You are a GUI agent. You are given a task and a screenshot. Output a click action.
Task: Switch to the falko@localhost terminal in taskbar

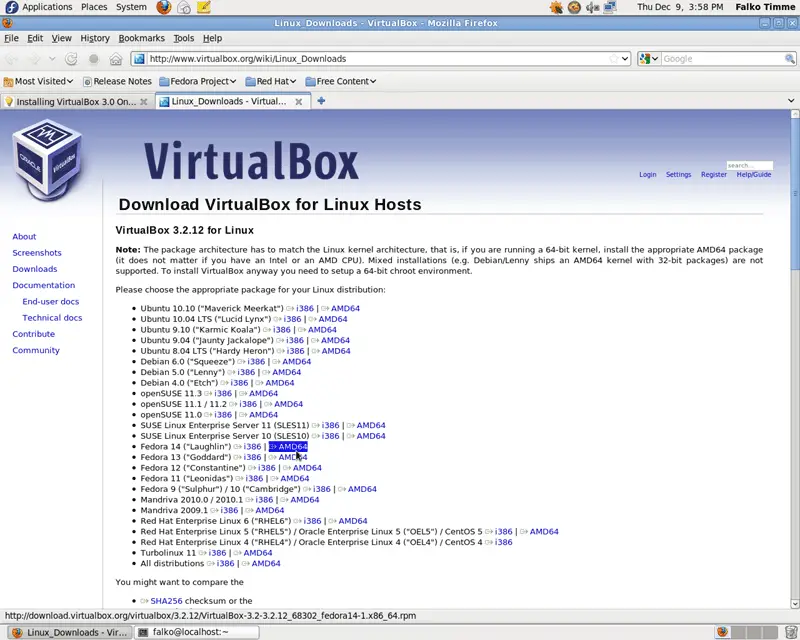coord(197,632)
